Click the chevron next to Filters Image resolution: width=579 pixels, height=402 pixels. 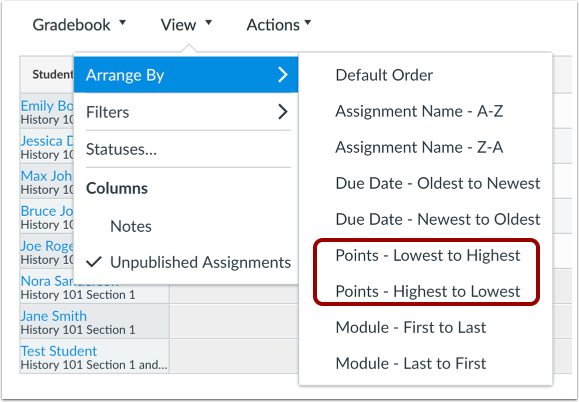coord(283,112)
